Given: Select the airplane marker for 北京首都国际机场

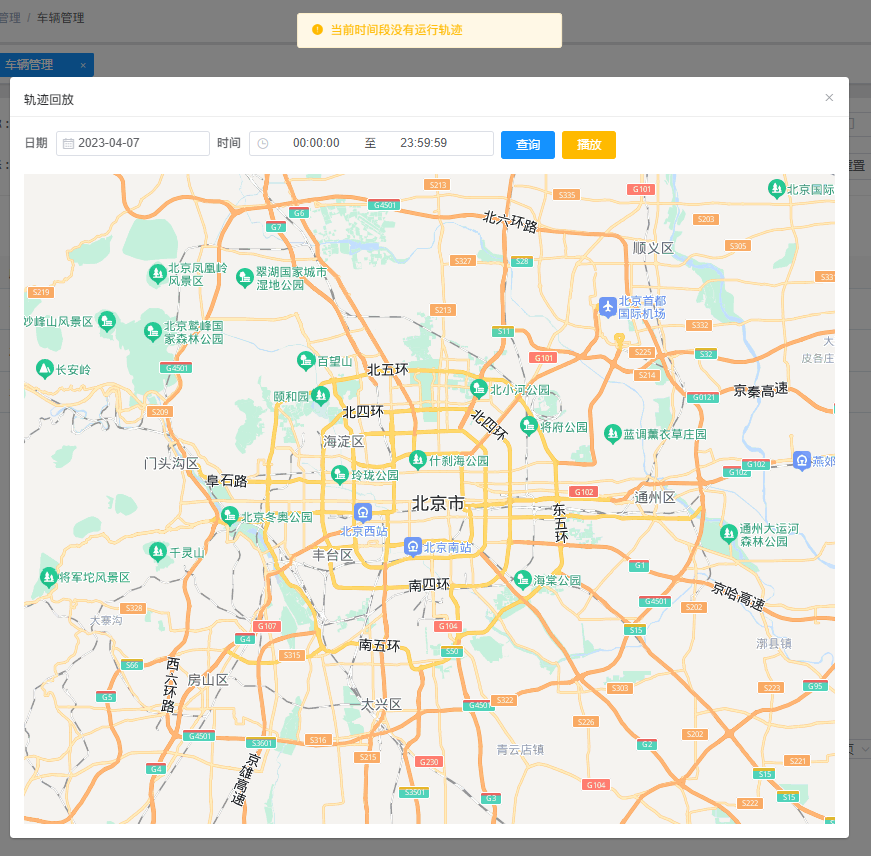Looking at the screenshot, I should point(607,307).
